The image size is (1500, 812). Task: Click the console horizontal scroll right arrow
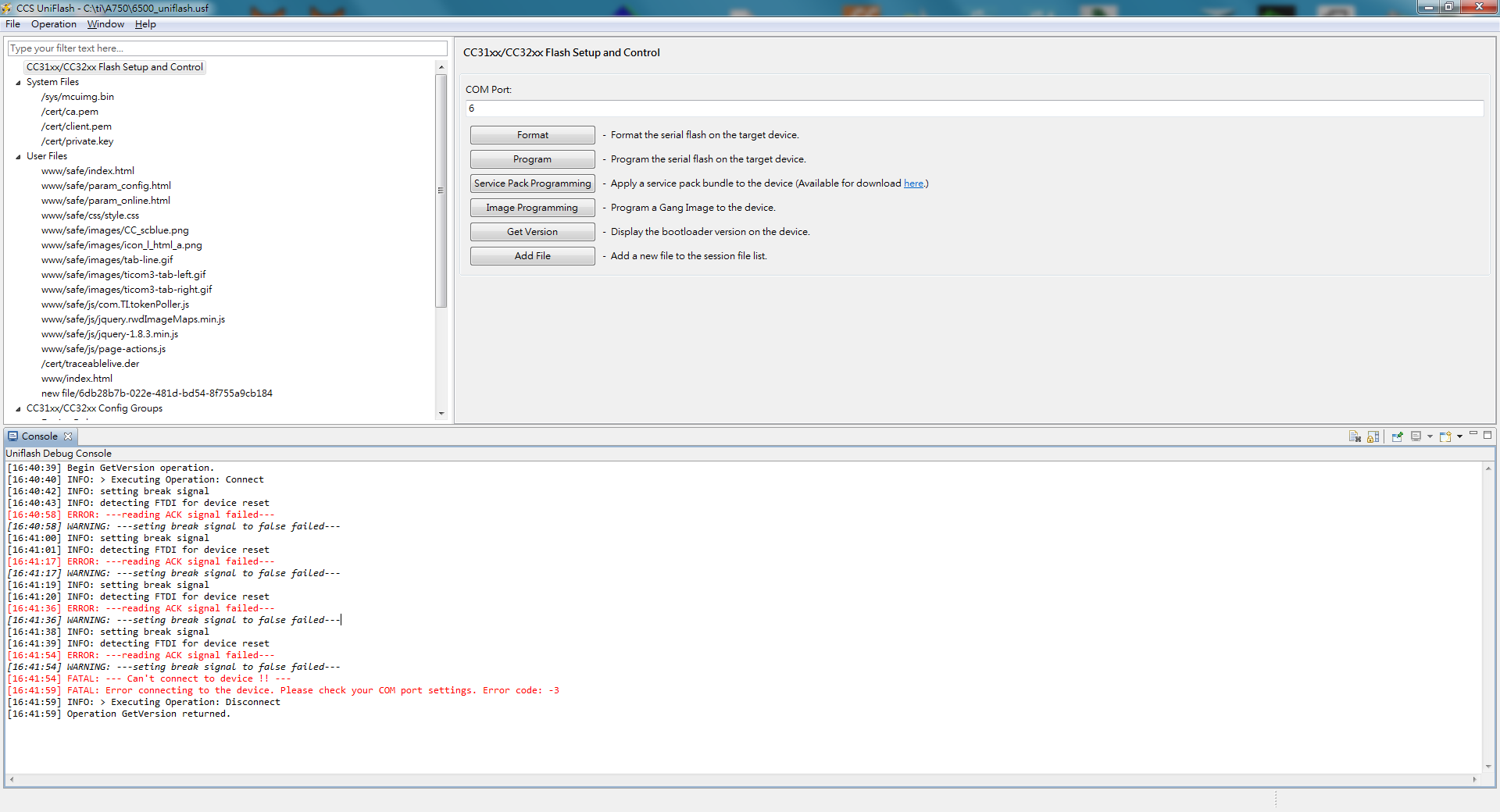[x=1474, y=779]
